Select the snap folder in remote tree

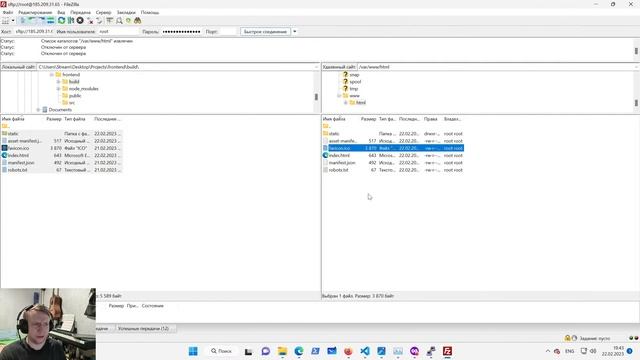[x=354, y=75]
